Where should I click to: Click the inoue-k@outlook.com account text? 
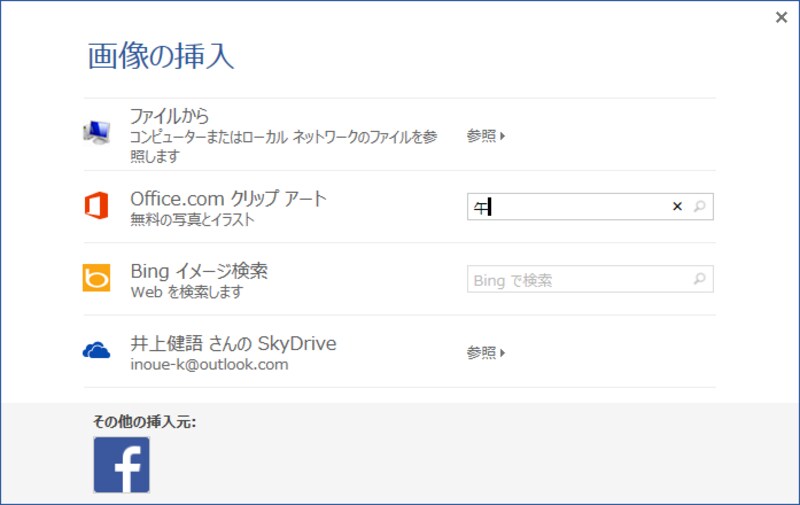(x=209, y=365)
